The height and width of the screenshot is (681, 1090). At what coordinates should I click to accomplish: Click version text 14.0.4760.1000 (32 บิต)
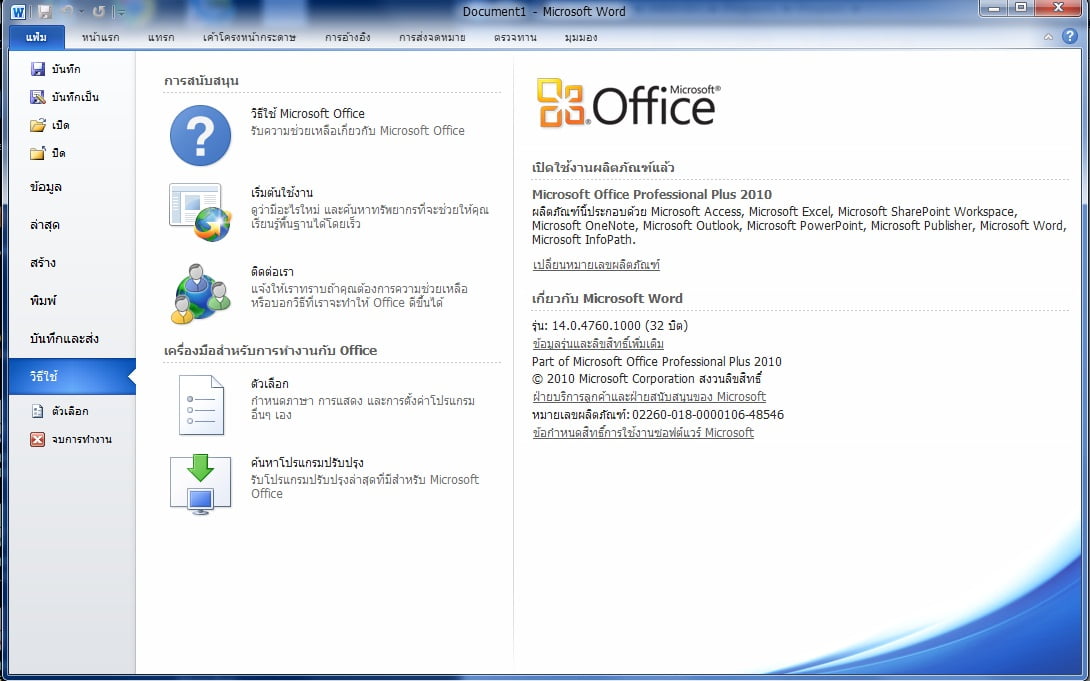[620, 326]
